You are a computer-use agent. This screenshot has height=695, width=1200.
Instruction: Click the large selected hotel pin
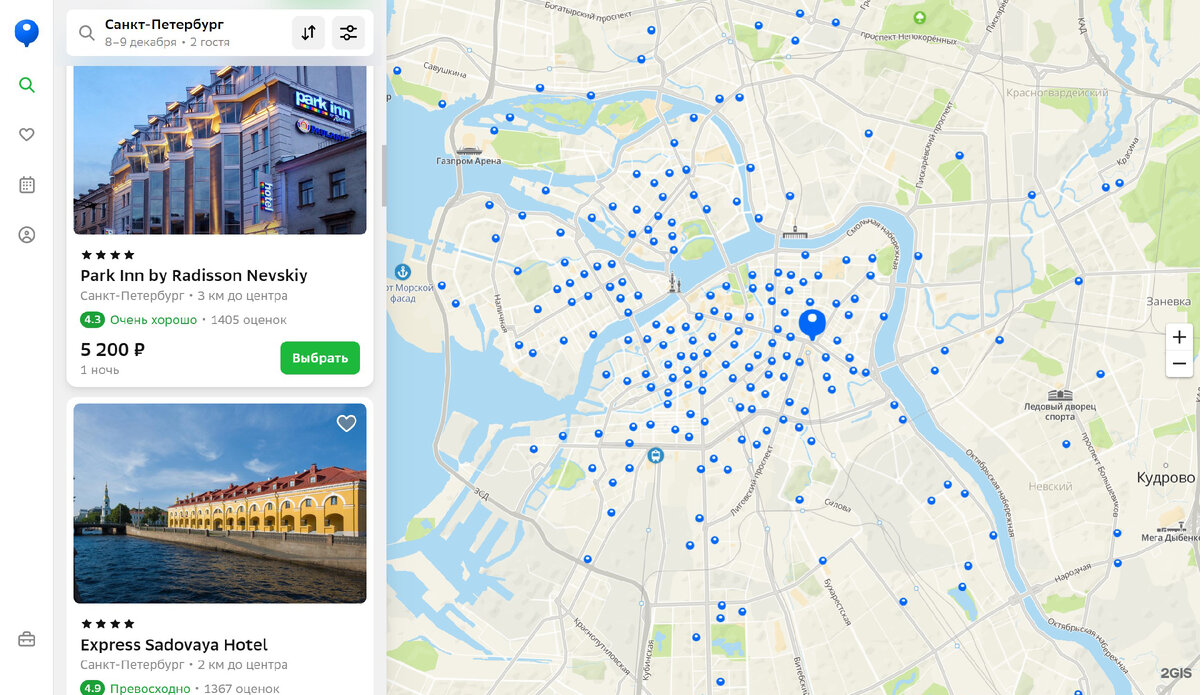pos(812,324)
